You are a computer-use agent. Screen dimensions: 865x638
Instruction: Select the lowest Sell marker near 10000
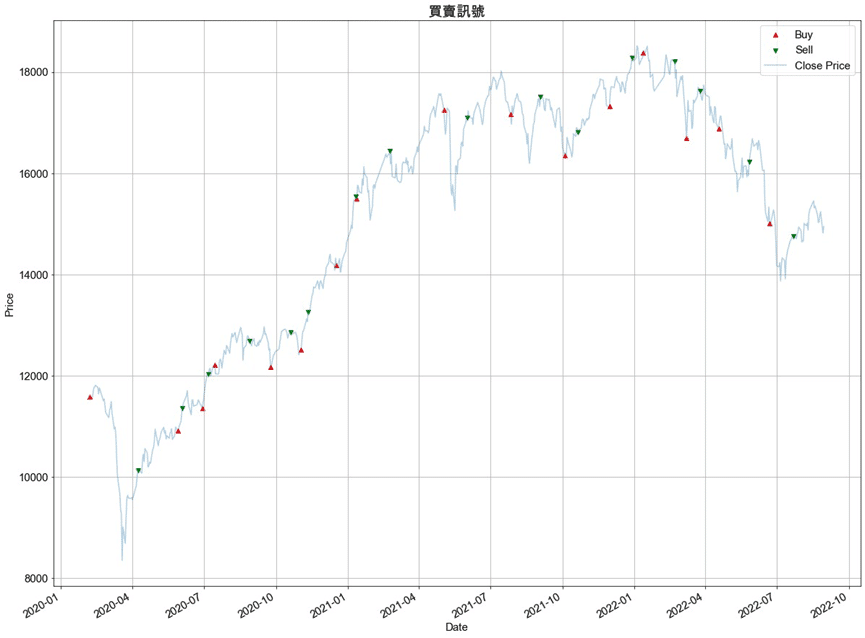(x=138, y=470)
